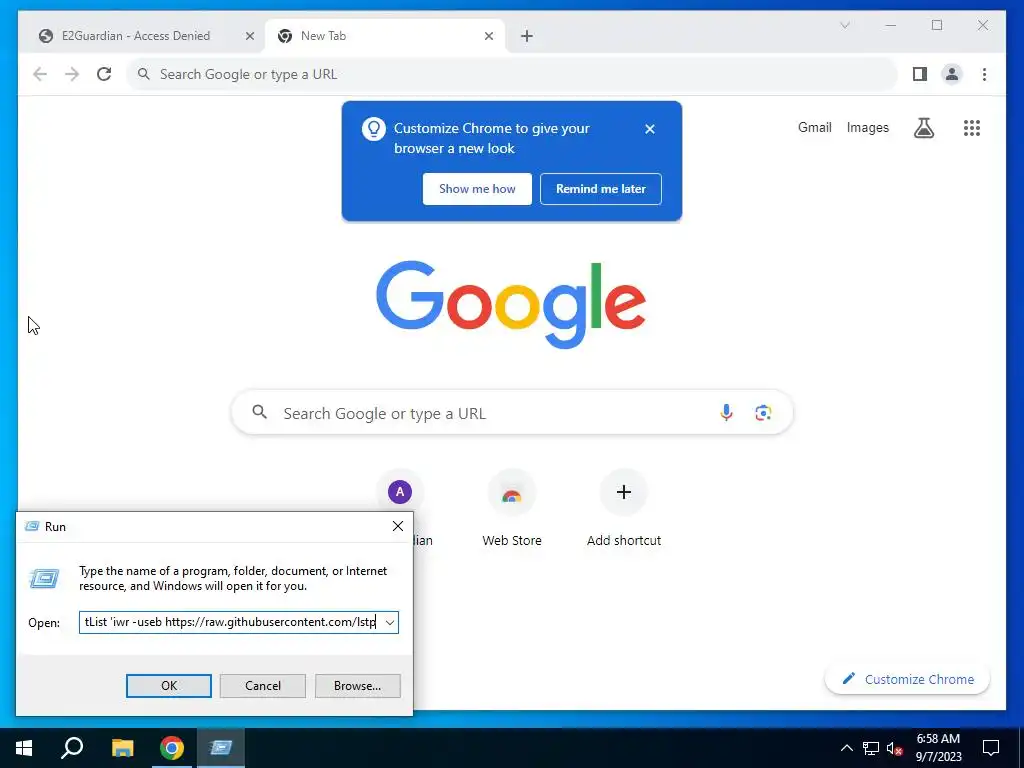Focus the Chrome address bar
This screenshot has width=1024, height=768.
pyautogui.click(x=512, y=74)
